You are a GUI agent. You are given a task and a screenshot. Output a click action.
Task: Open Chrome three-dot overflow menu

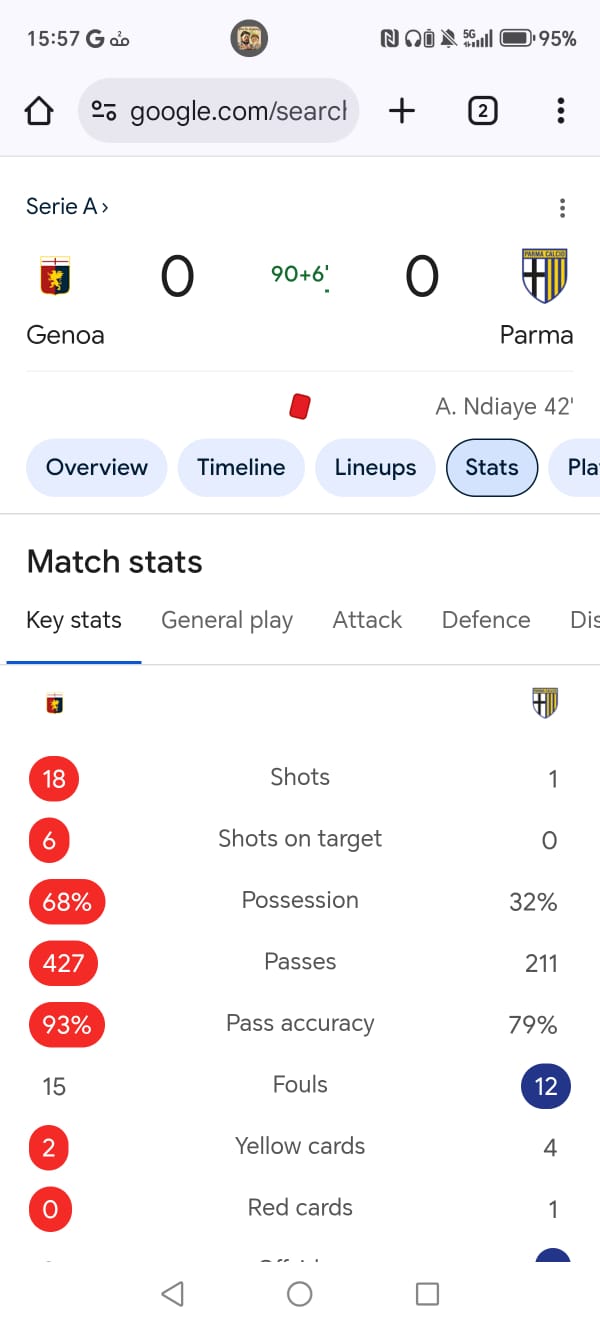tap(561, 111)
